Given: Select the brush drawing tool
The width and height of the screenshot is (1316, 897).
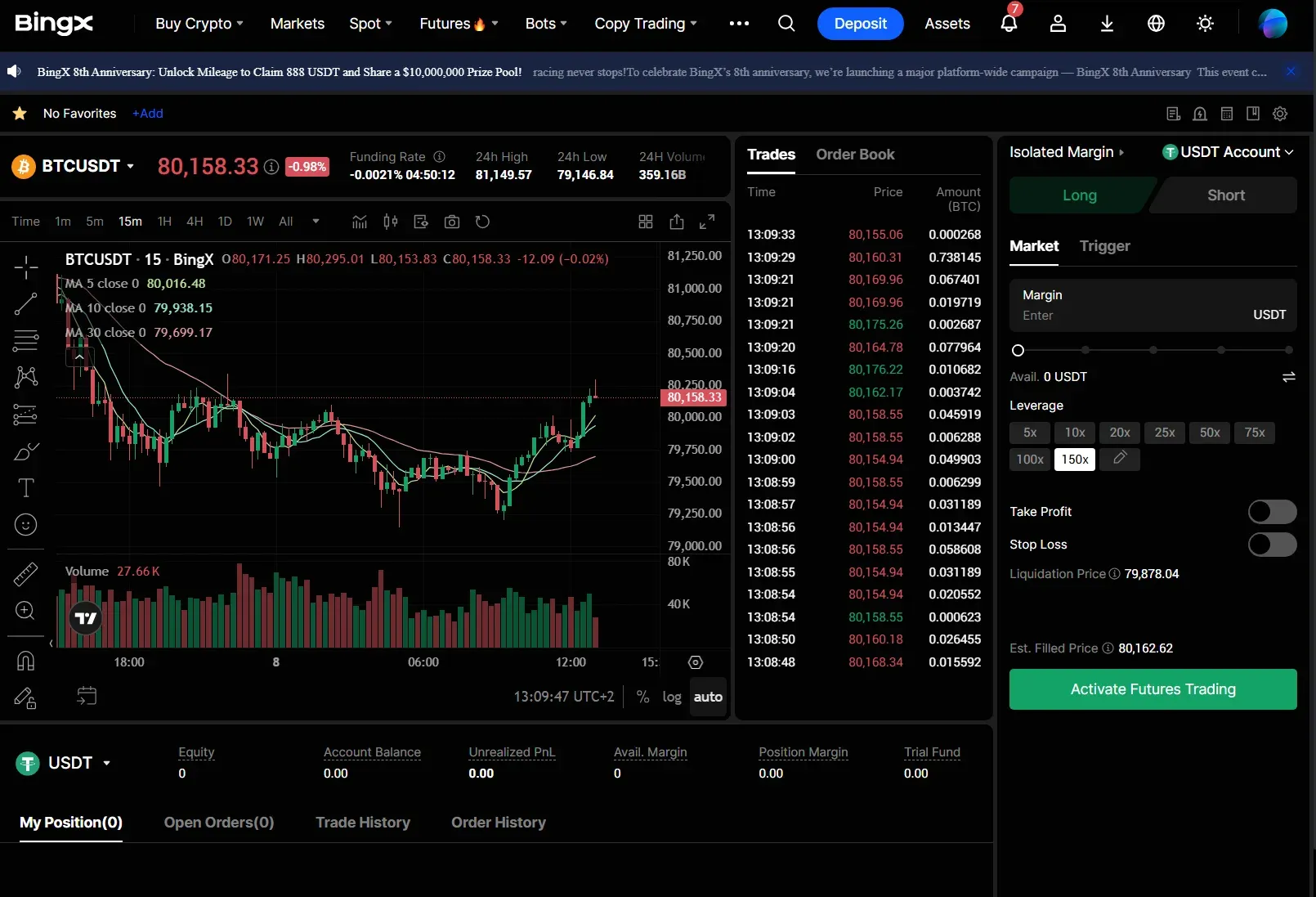Looking at the screenshot, I should (x=25, y=451).
